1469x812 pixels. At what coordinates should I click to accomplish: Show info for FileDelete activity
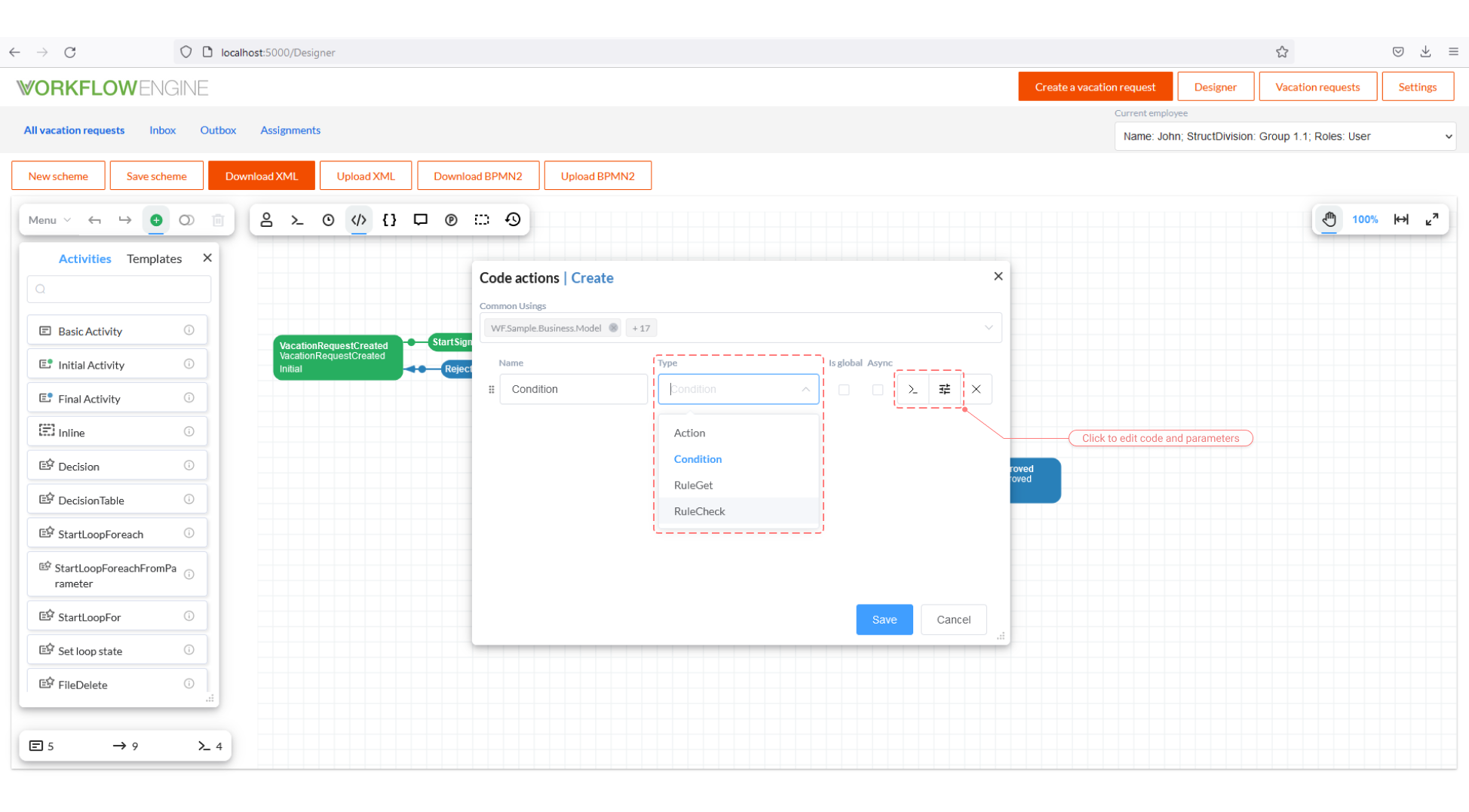click(189, 683)
